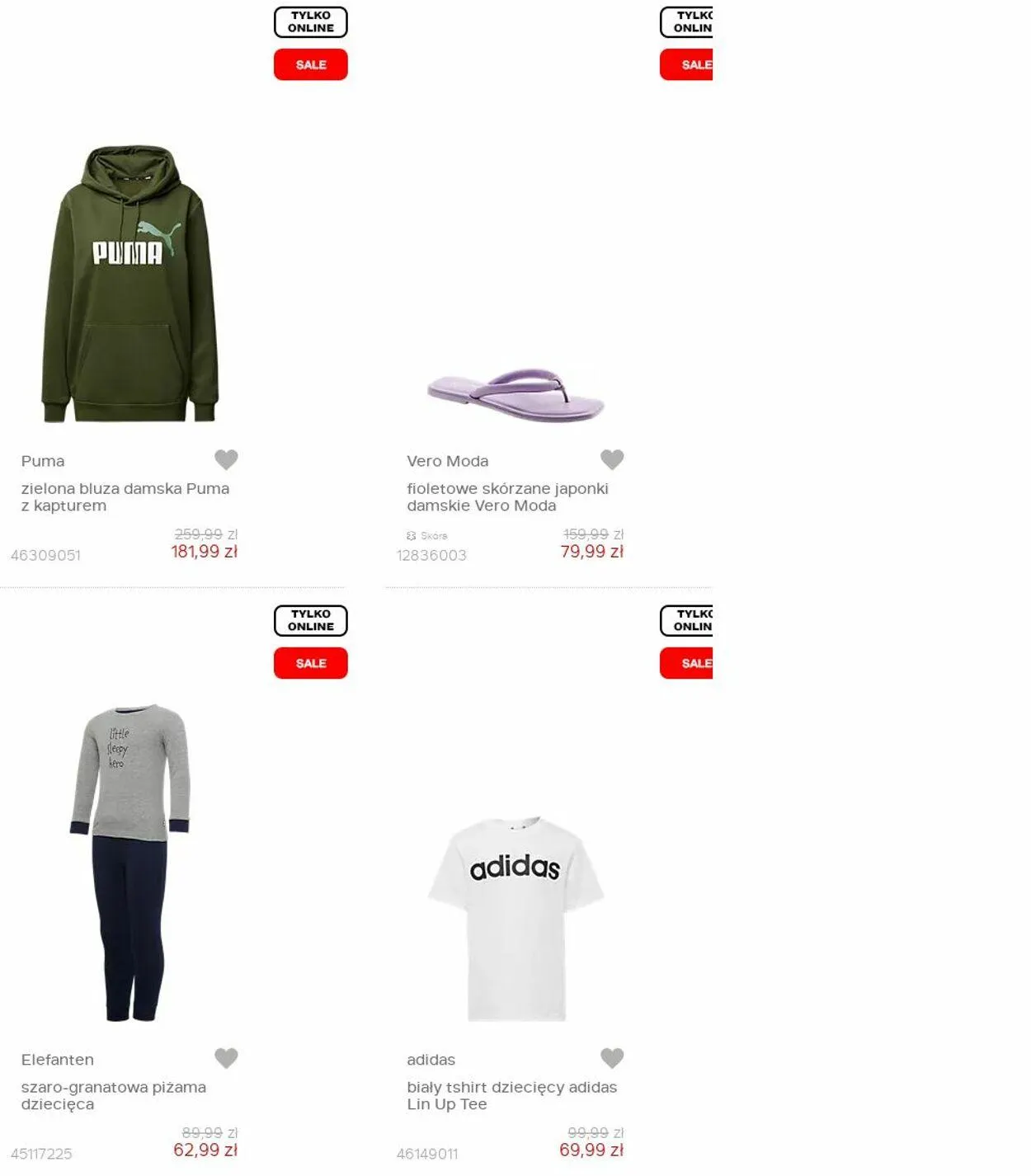
Task: Click the Elefanten brand name
Action: pos(58,1060)
